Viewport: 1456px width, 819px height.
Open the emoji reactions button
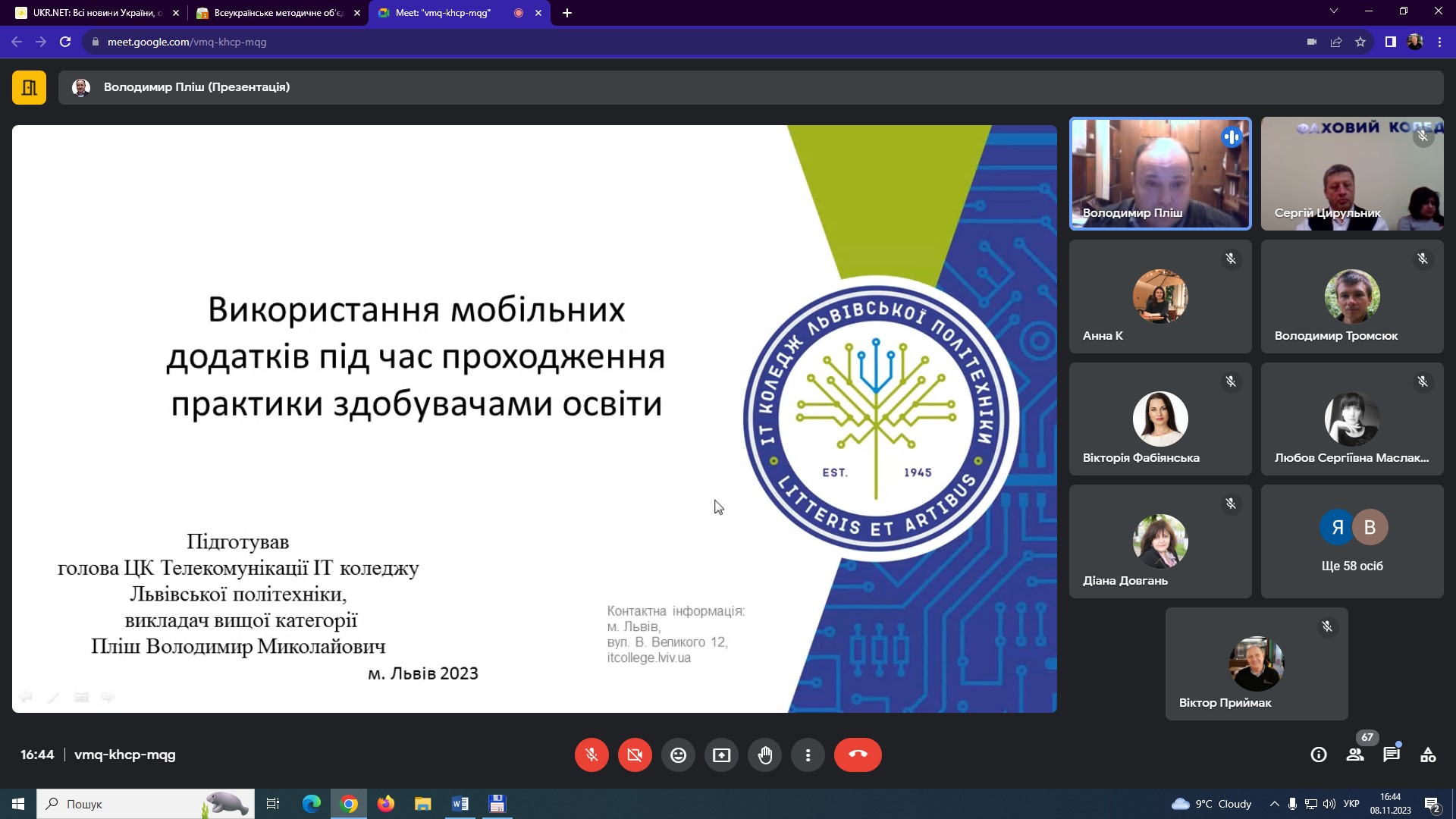678,755
